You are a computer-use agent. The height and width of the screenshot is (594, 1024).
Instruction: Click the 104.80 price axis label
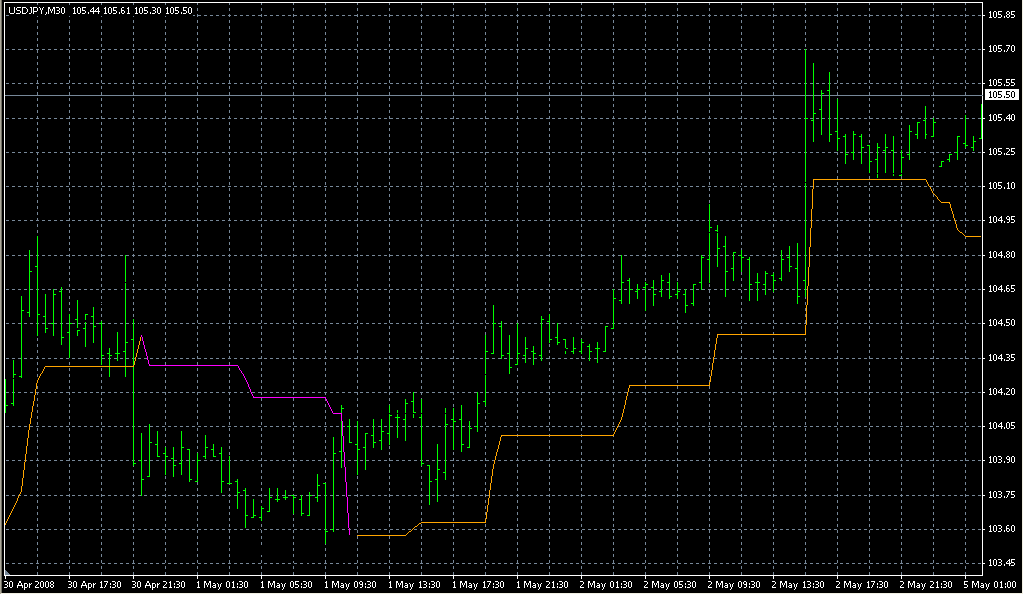(1001, 255)
